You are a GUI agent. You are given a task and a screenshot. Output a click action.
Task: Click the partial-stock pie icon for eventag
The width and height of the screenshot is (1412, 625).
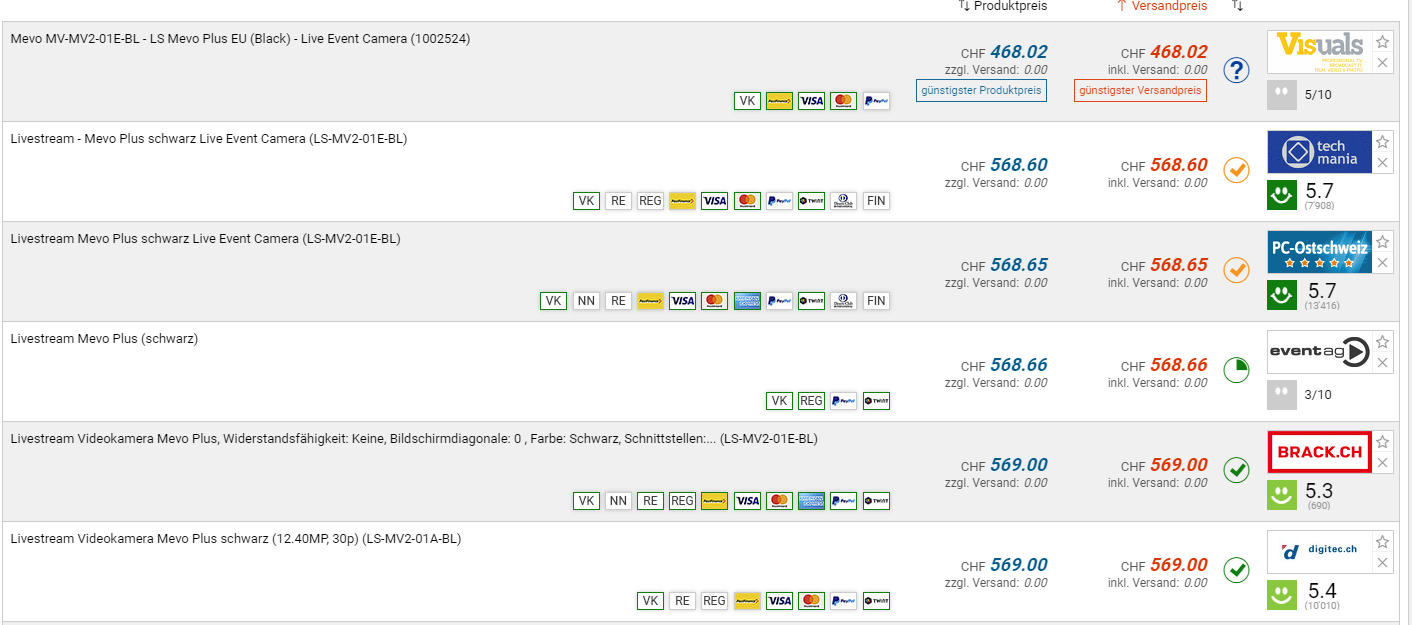[x=1237, y=370]
